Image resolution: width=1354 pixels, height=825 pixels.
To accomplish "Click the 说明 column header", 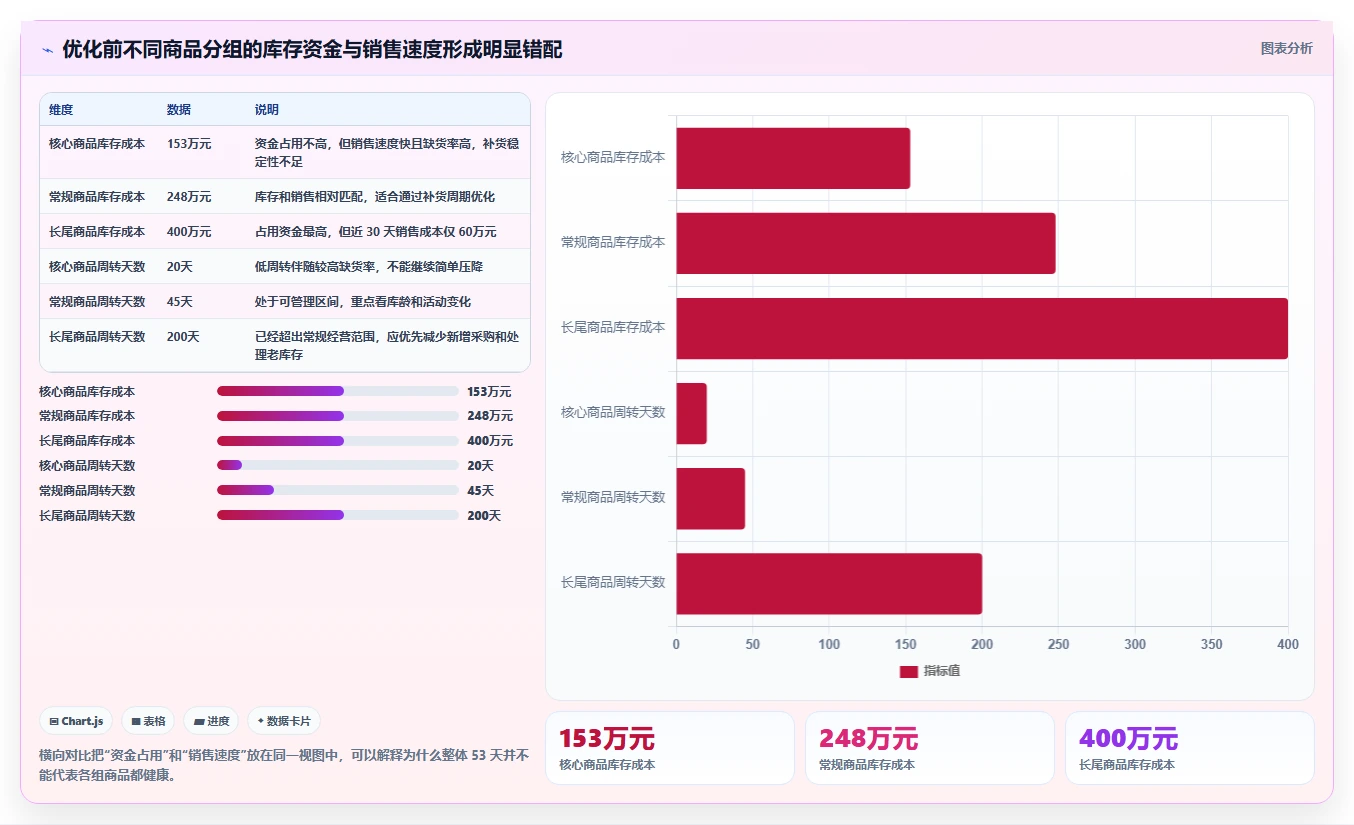I will click(x=267, y=110).
